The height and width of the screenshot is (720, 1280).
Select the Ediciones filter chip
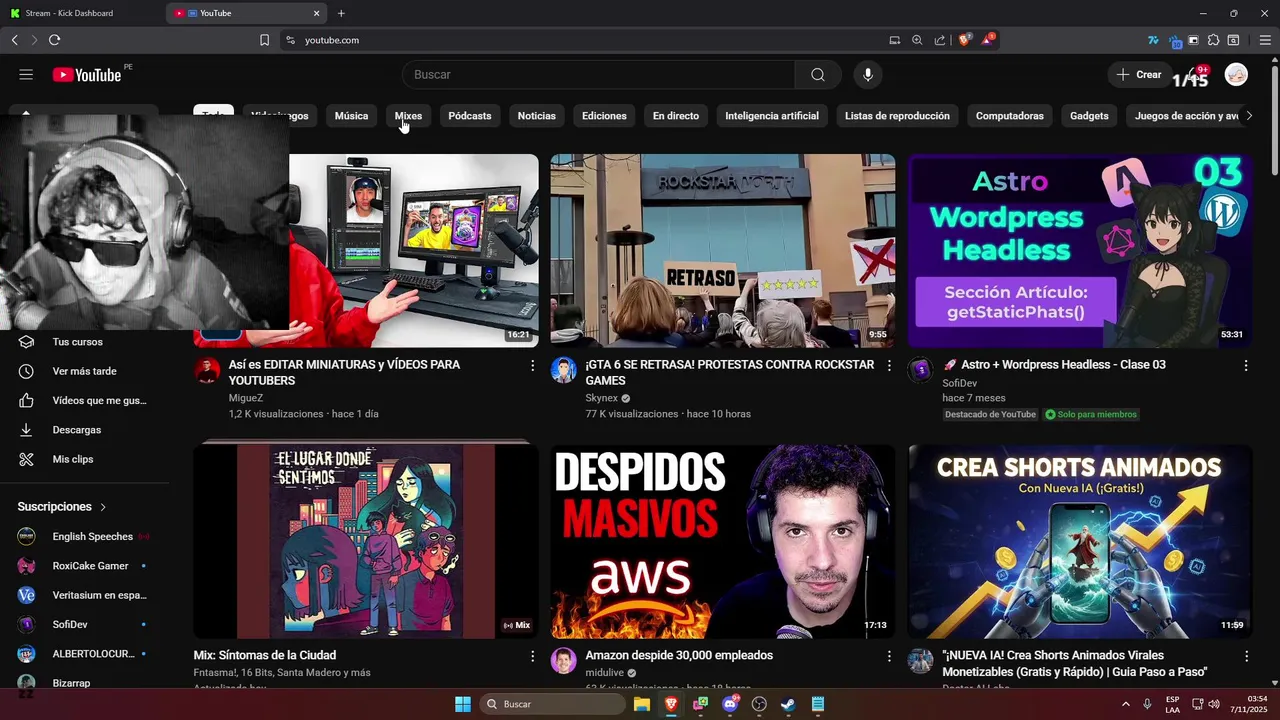coord(604,116)
